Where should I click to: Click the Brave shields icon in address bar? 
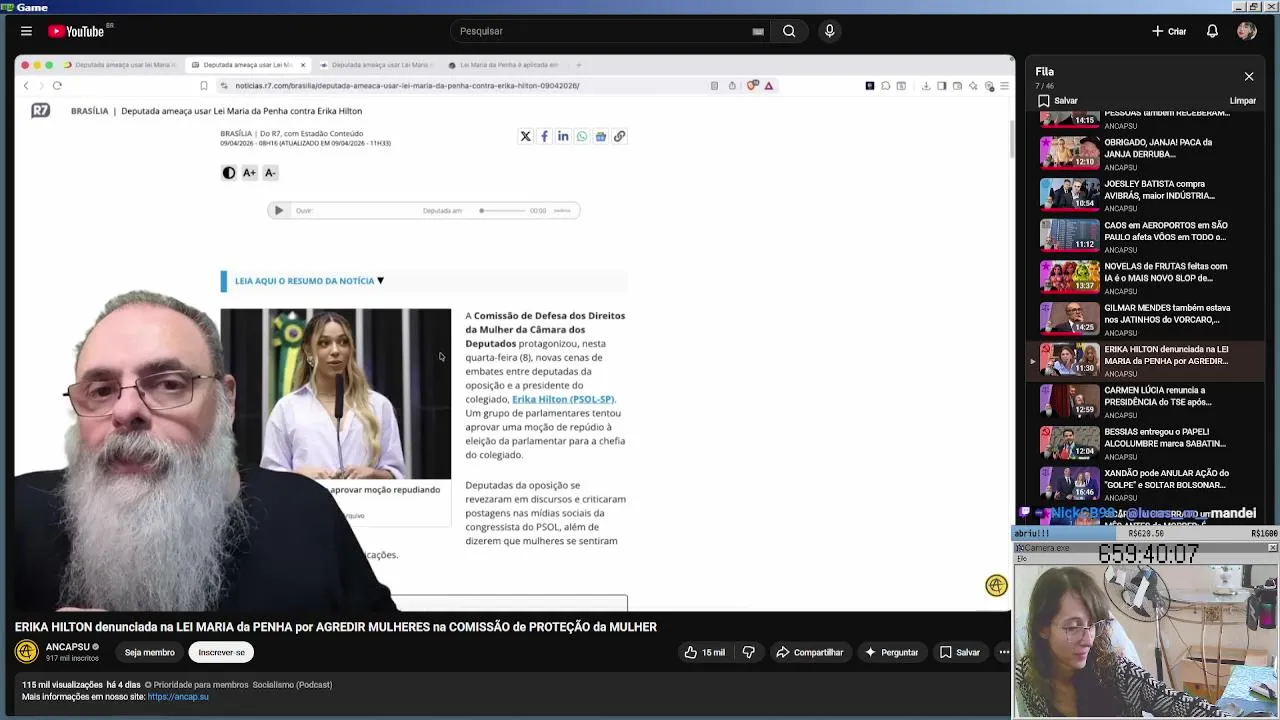[752, 85]
